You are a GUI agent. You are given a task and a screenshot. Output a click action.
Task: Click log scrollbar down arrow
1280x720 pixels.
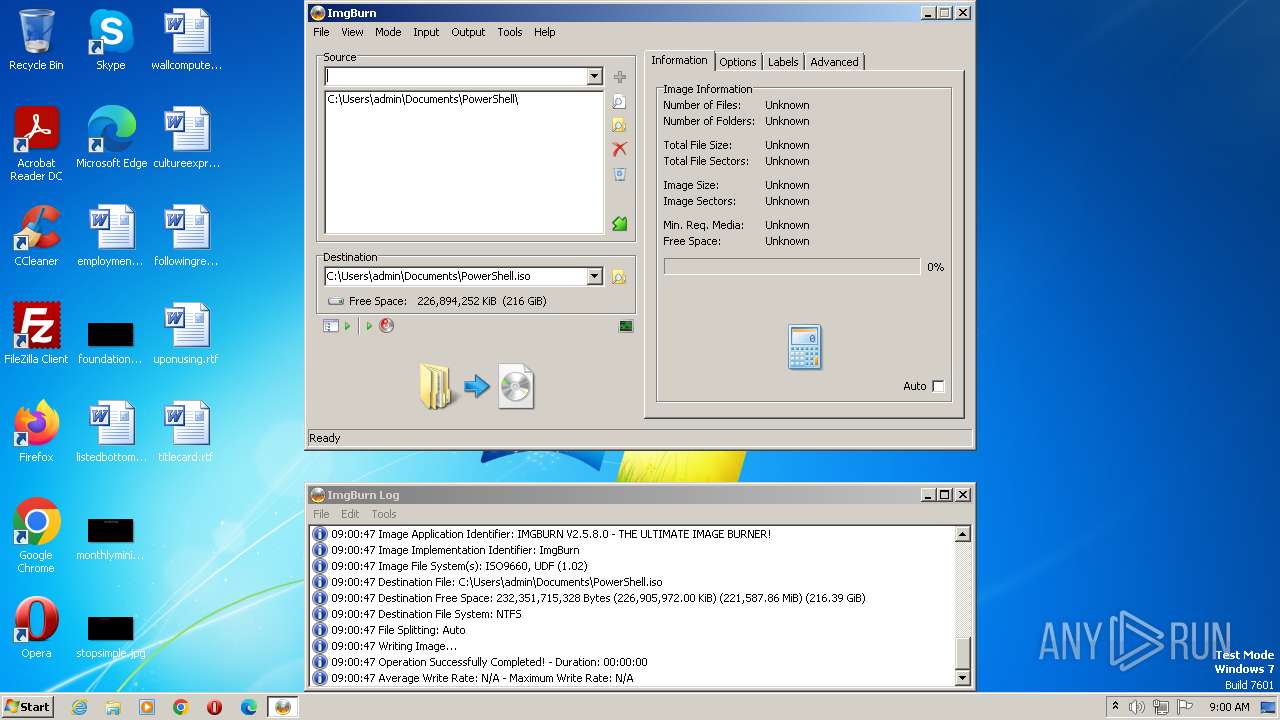[962, 678]
